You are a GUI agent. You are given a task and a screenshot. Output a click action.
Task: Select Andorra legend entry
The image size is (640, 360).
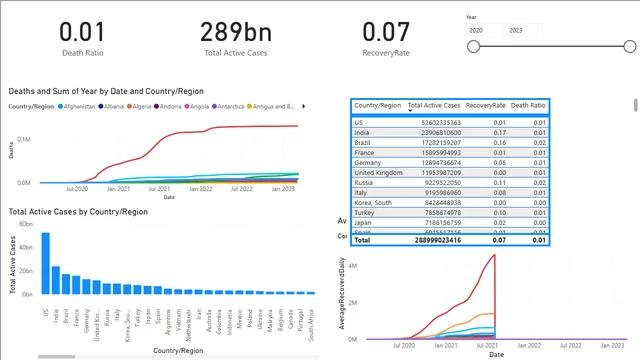point(167,107)
